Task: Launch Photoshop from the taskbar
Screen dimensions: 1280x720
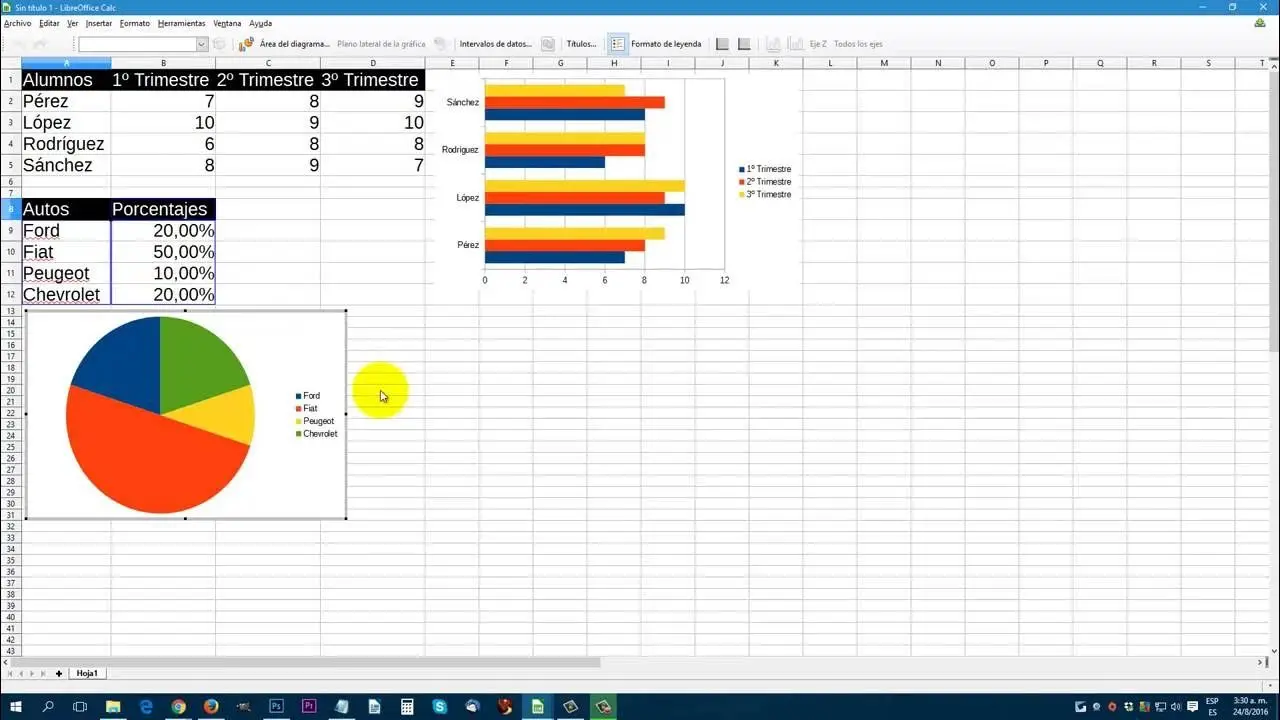Action: coord(276,706)
